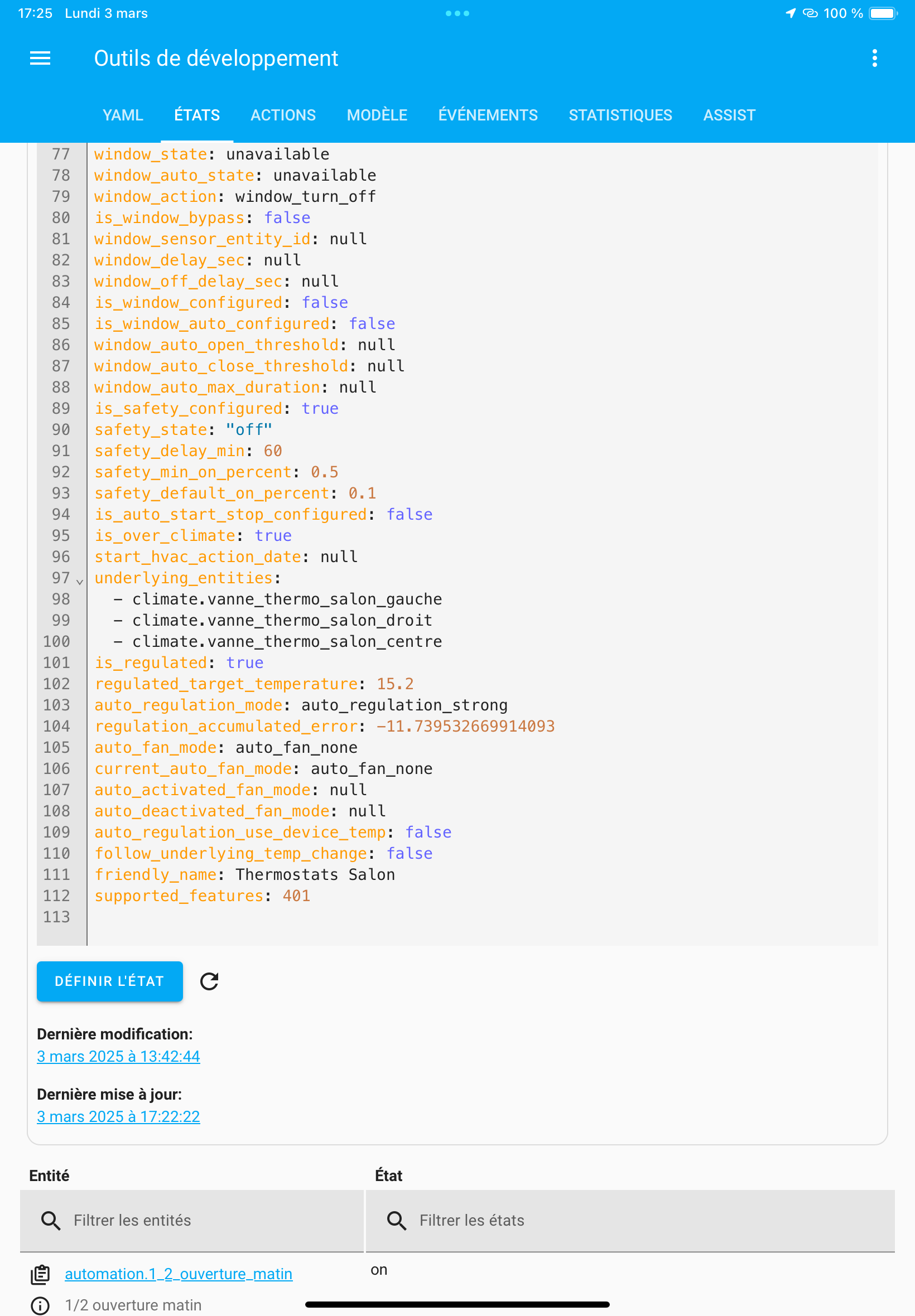Tap the location arrow status icon
Viewport: 915px width, 1316px height.
pyautogui.click(x=791, y=13)
